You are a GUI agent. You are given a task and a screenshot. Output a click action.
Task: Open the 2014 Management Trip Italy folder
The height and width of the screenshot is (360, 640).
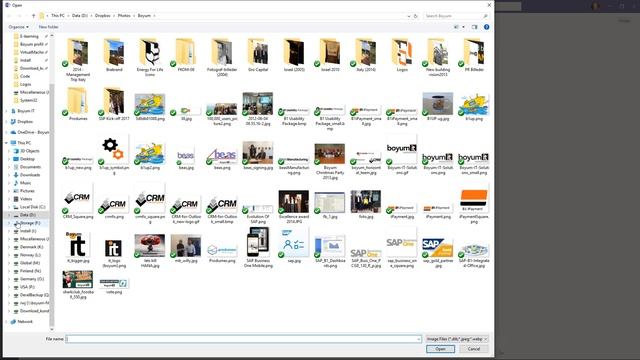(x=78, y=60)
